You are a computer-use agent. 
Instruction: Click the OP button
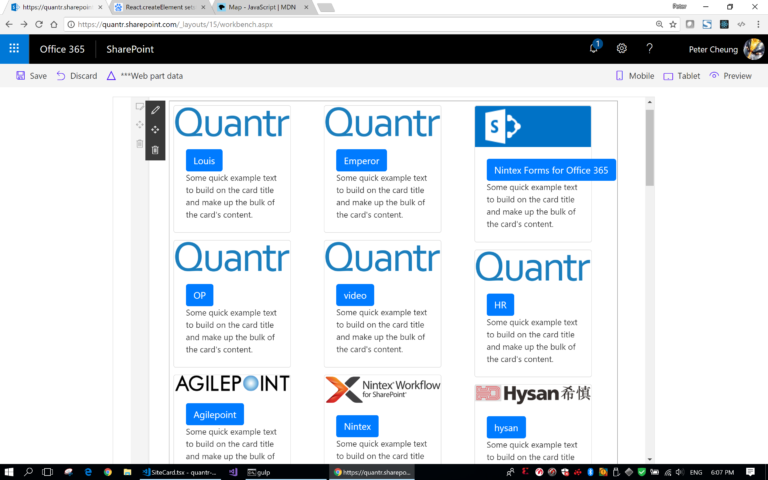[199, 295]
